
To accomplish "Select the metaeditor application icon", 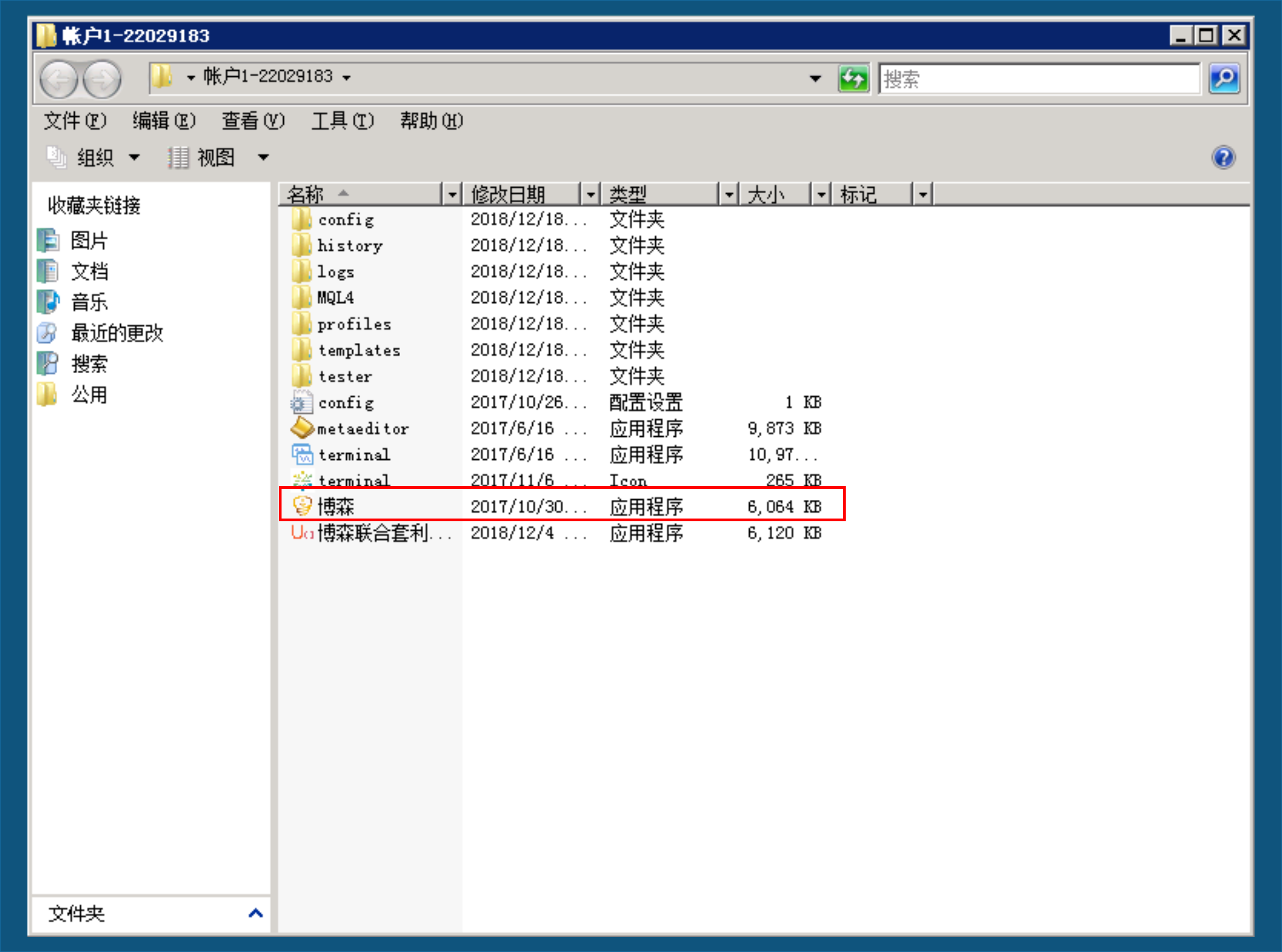I will pos(301,428).
